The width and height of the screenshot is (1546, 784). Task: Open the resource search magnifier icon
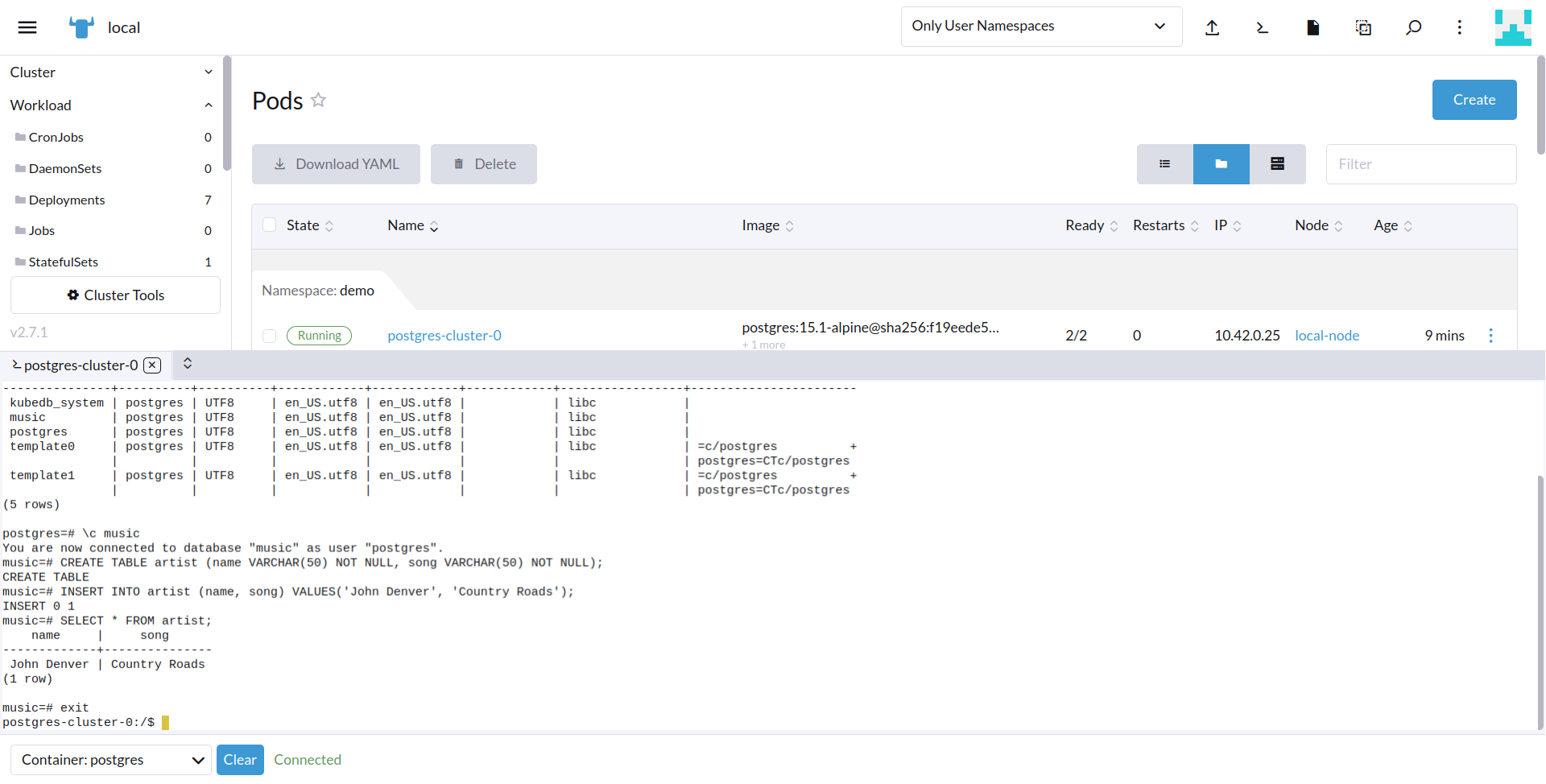pyautogui.click(x=1413, y=27)
